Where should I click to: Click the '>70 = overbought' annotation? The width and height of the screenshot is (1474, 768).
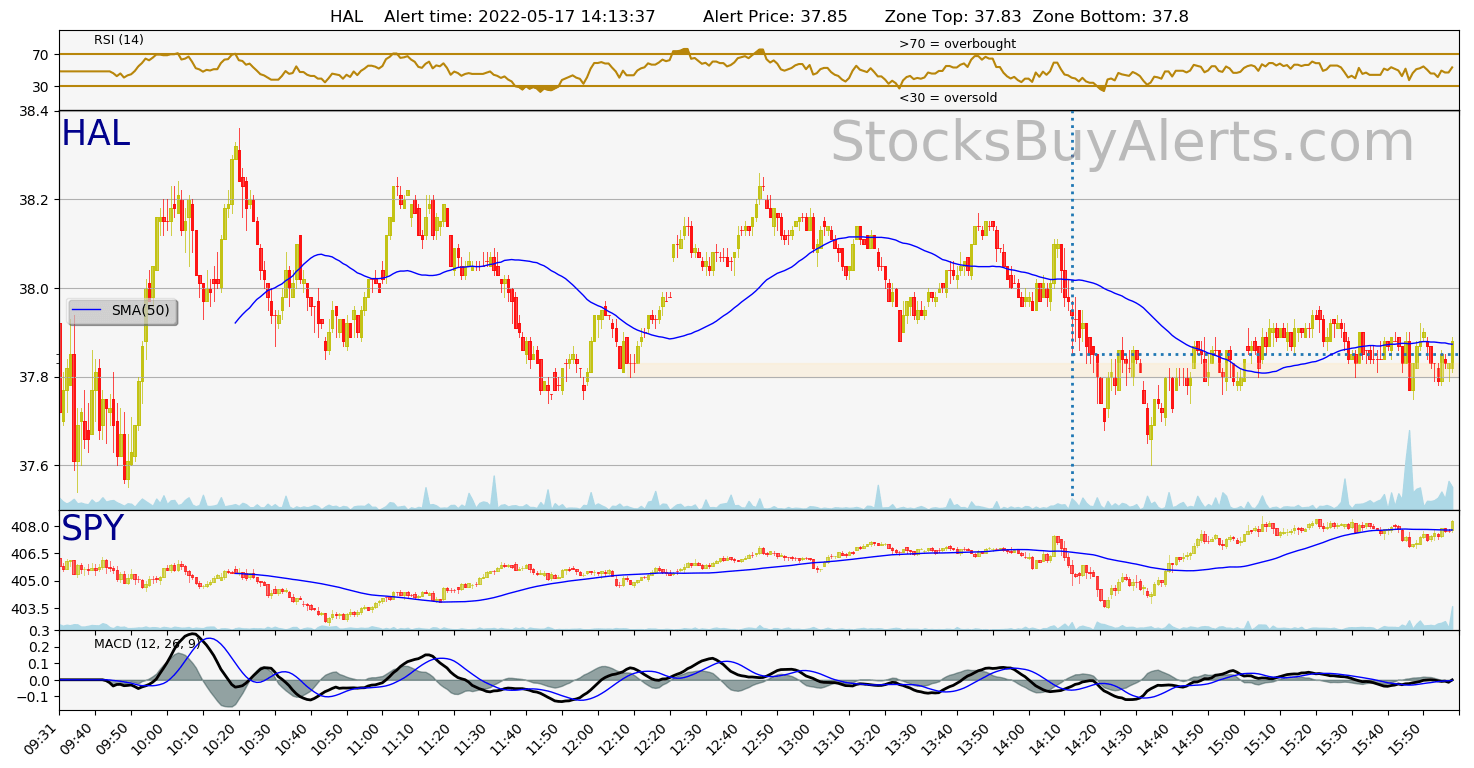click(957, 44)
